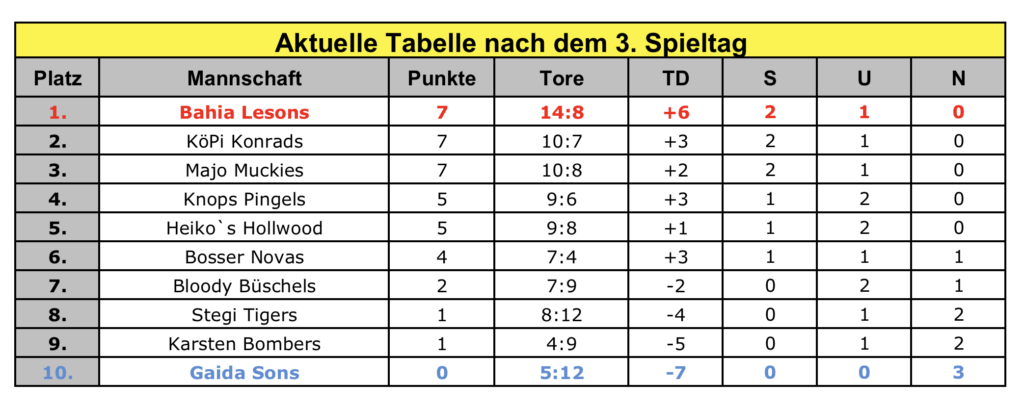Click the Karsten Bombers team cell
1024x408 pixels.
click(244, 344)
